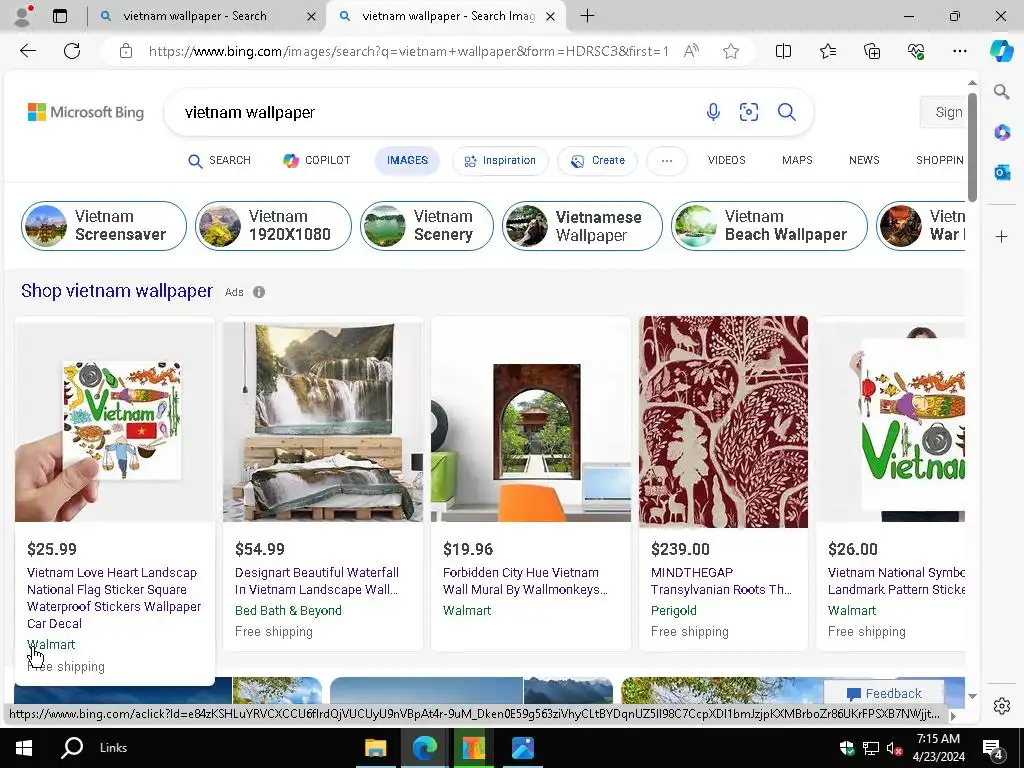Open Copilot sidebar icon
This screenshot has height=768, width=1024.
(x=1001, y=51)
